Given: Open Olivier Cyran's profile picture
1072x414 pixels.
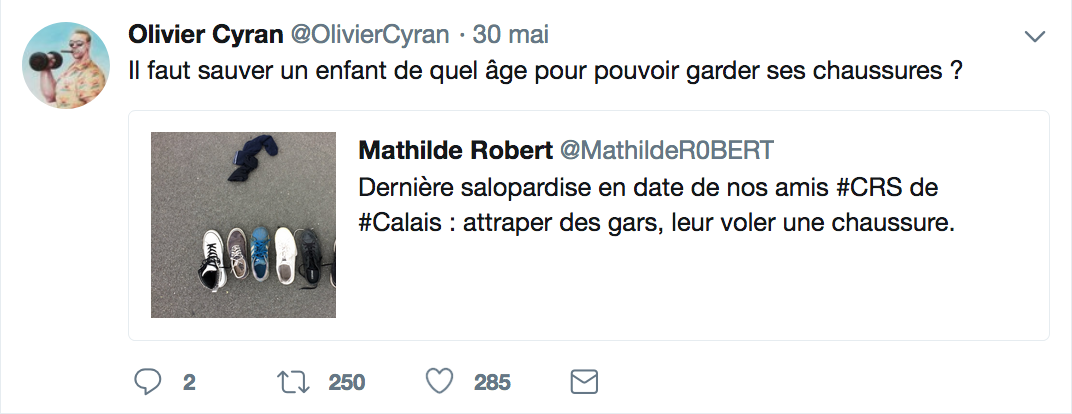Looking at the screenshot, I should [x=65, y=67].
